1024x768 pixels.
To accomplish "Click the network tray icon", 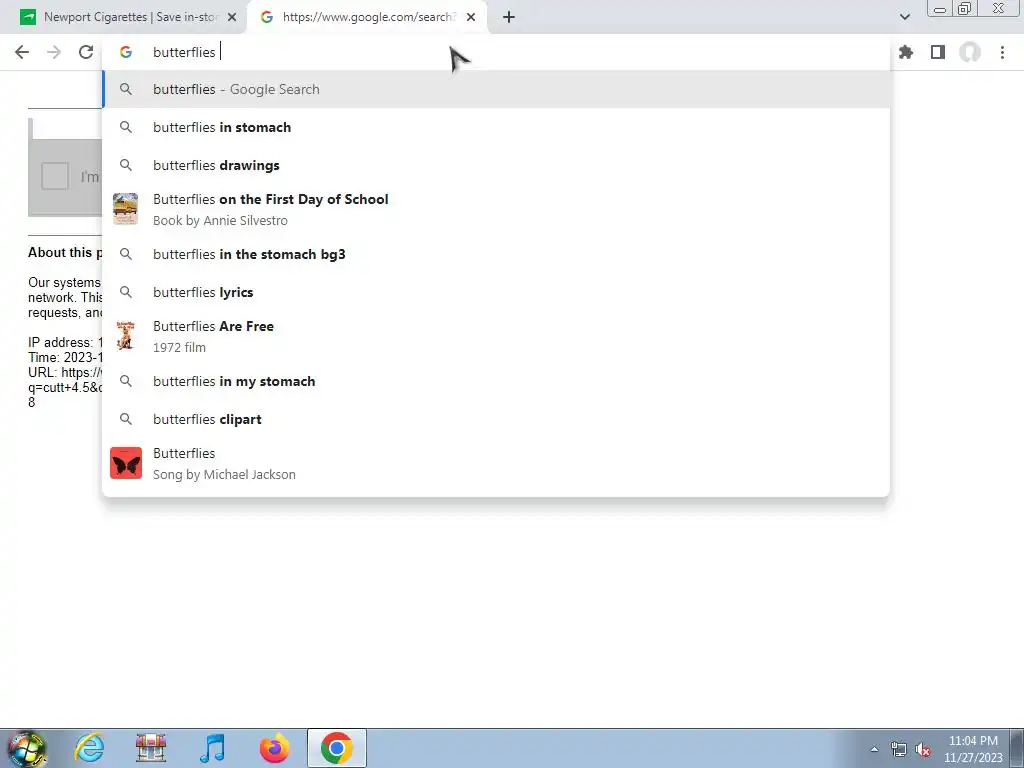I will [x=899, y=749].
